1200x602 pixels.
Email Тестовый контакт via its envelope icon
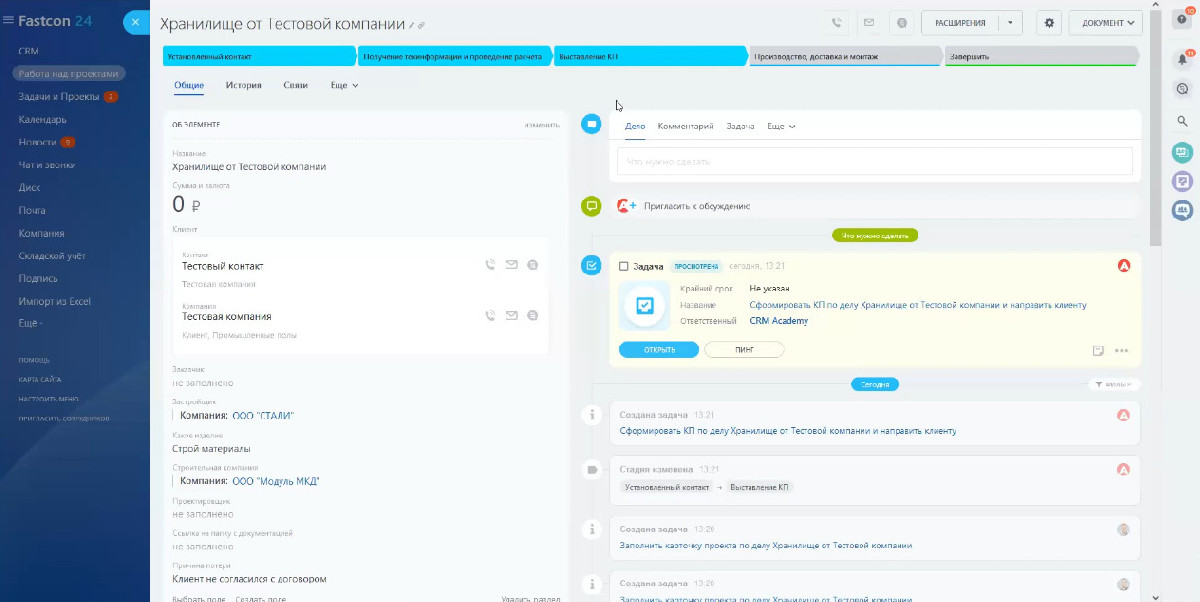click(x=511, y=265)
